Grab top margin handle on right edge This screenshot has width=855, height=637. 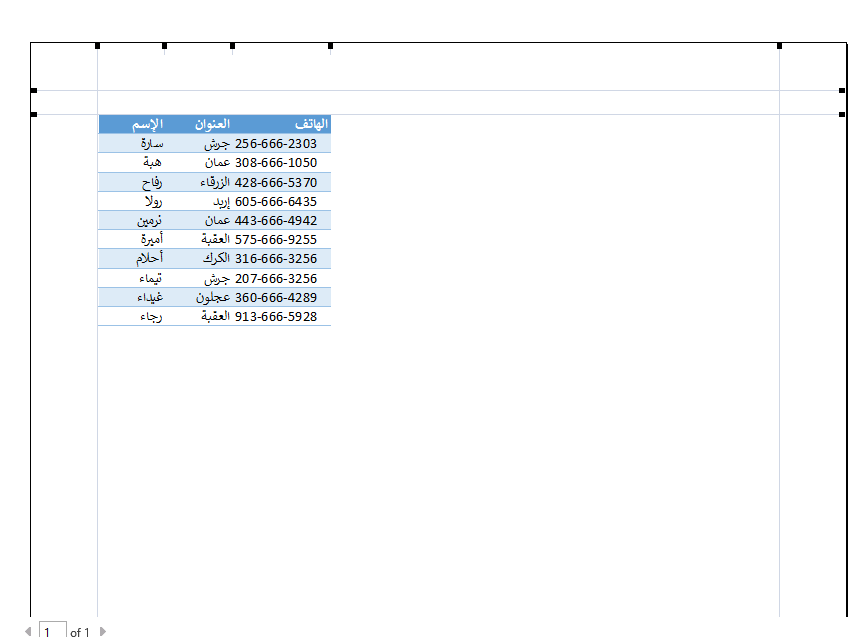842,115
